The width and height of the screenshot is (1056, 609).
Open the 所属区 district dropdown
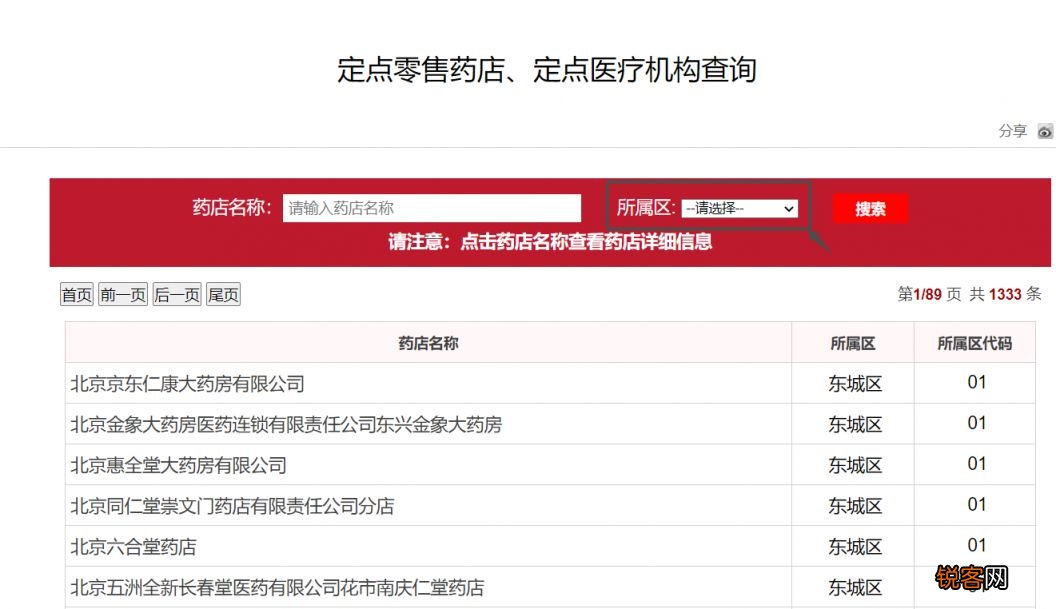tap(739, 209)
